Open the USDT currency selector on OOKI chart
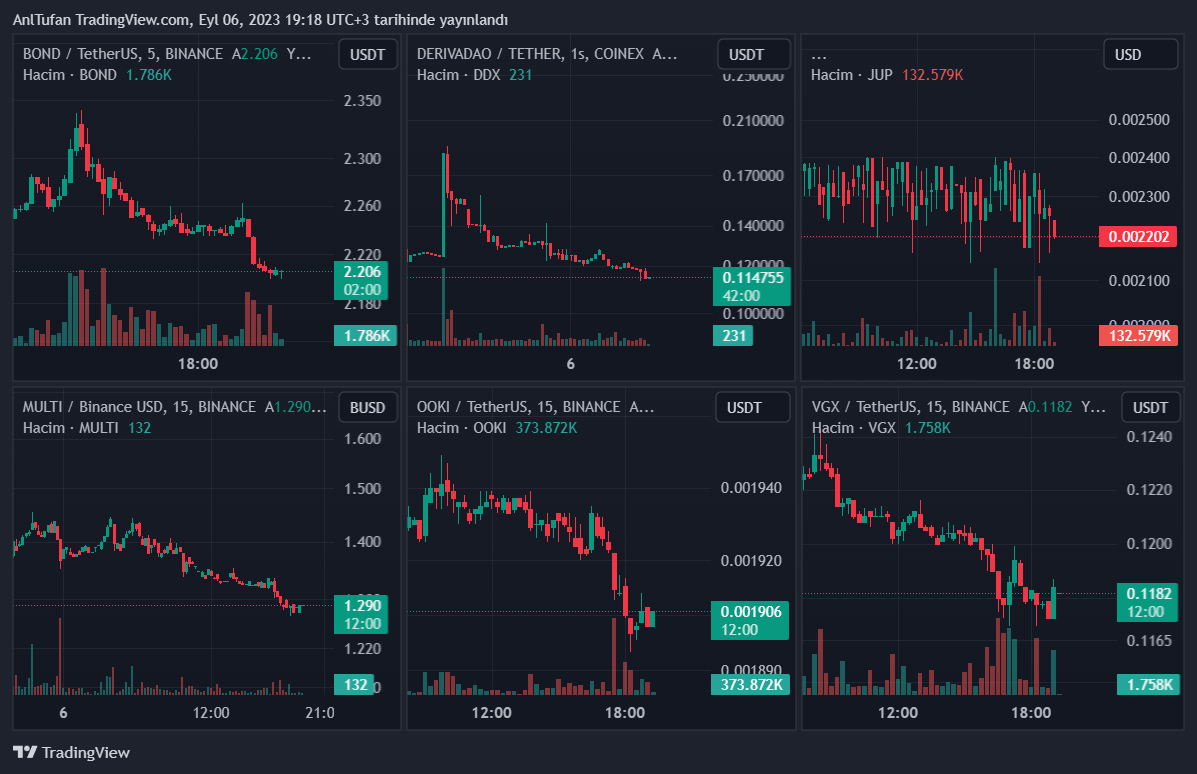 [x=753, y=407]
